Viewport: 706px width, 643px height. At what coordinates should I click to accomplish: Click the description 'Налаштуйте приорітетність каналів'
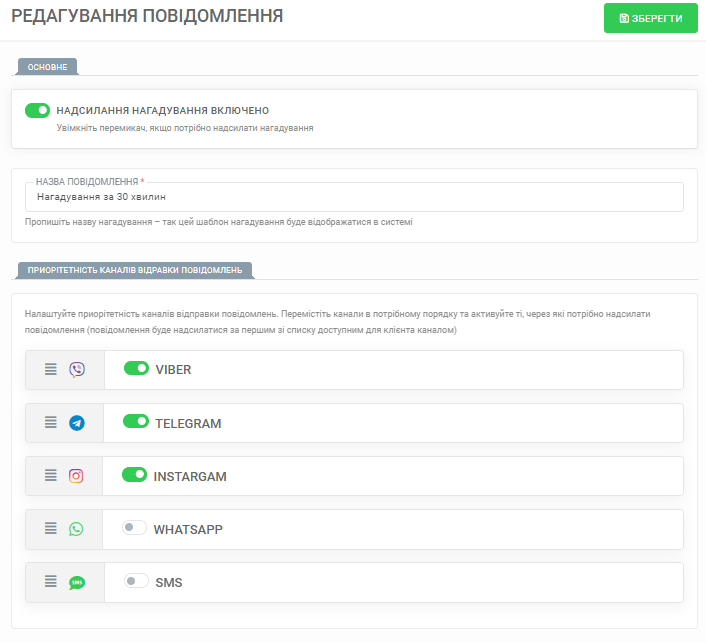[337, 322]
